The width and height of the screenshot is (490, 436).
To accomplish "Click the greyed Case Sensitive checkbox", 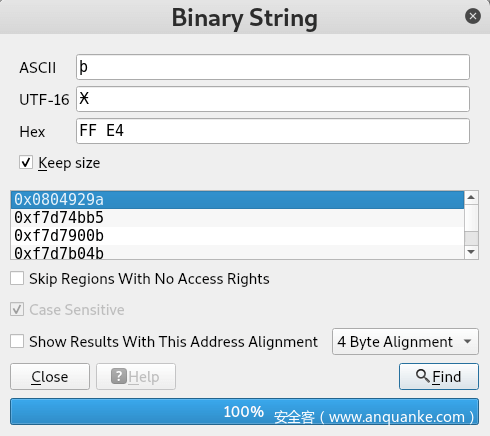I will pyautogui.click(x=17, y=309).
